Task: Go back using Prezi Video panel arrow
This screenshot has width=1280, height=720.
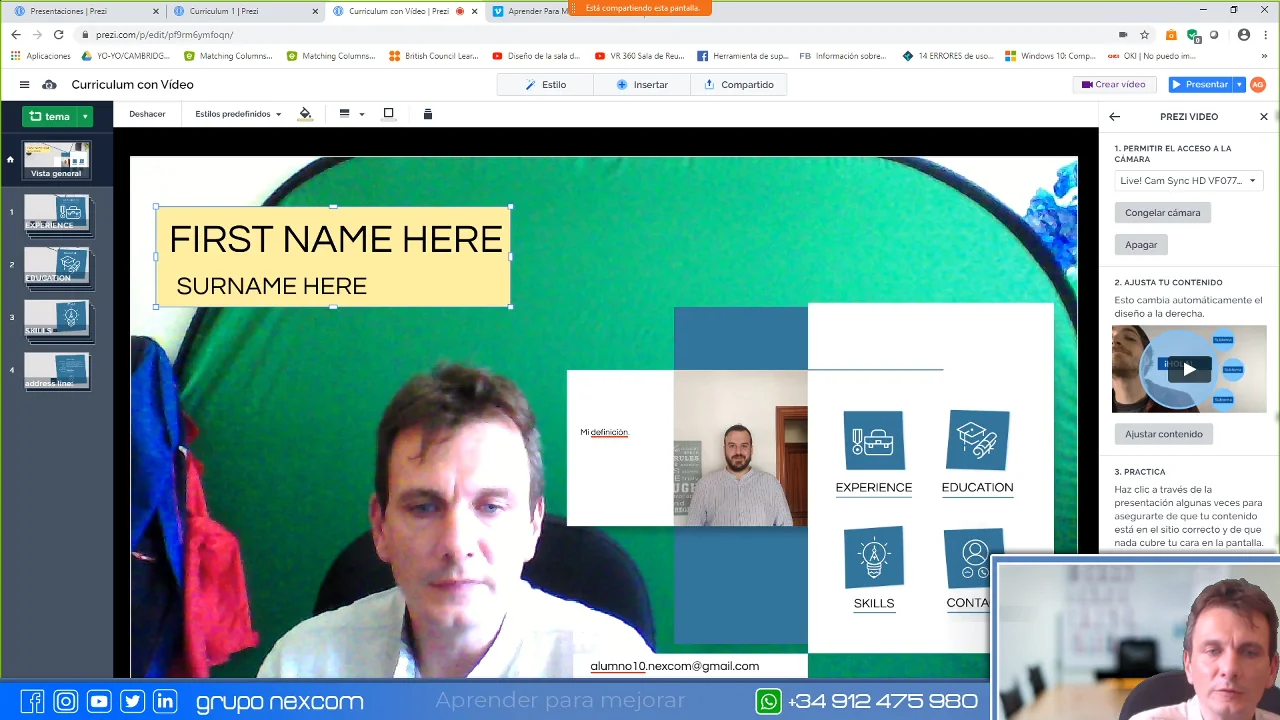Action: 1115,117
